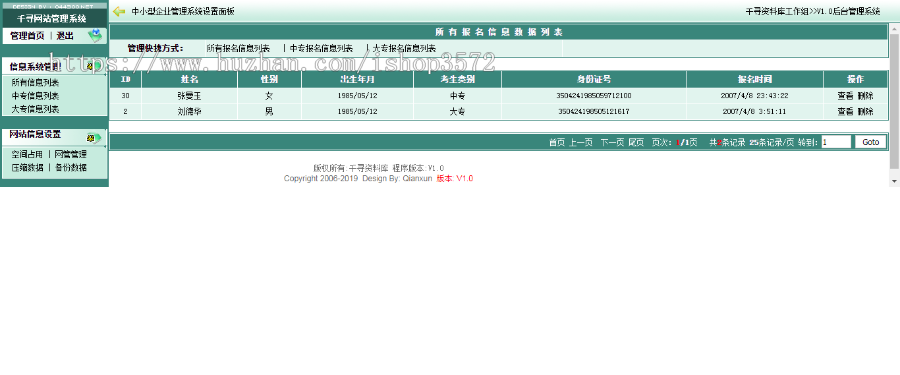The image size is (900, 375).
Task: Open 大专信息列表 in sidebar
Action: pos(35,109)
